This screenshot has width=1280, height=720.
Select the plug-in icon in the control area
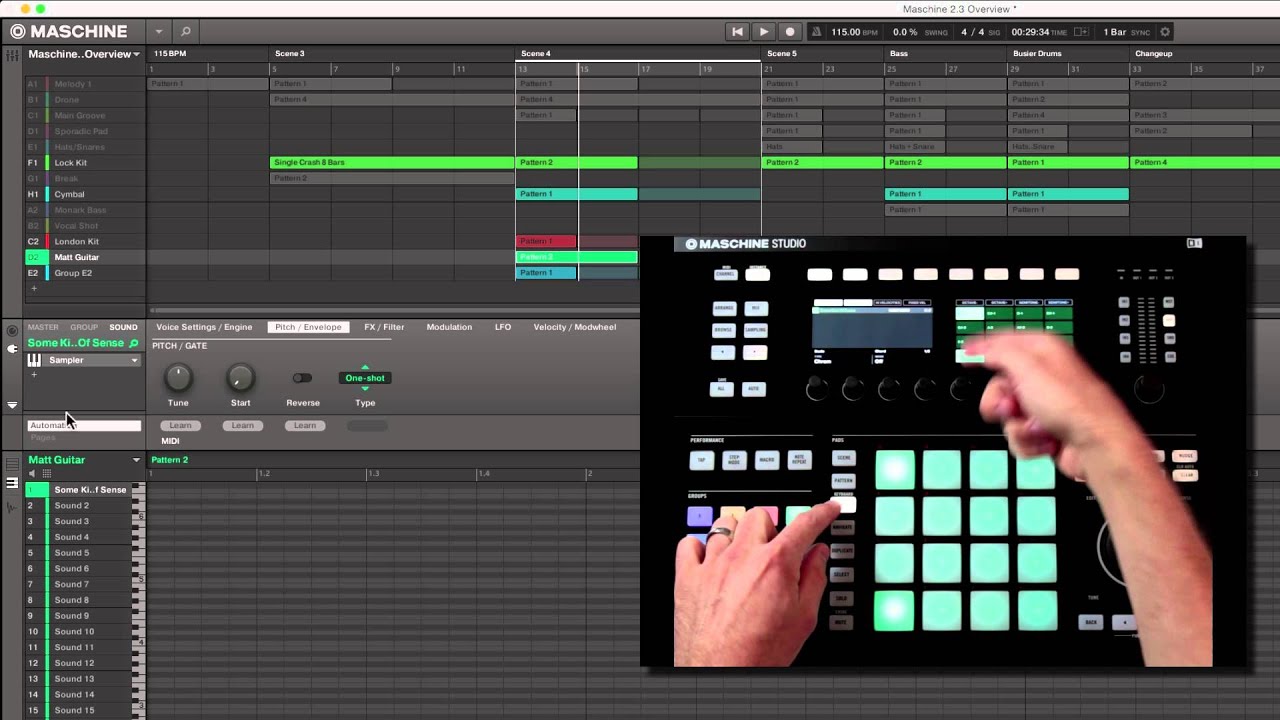(13, 348)
